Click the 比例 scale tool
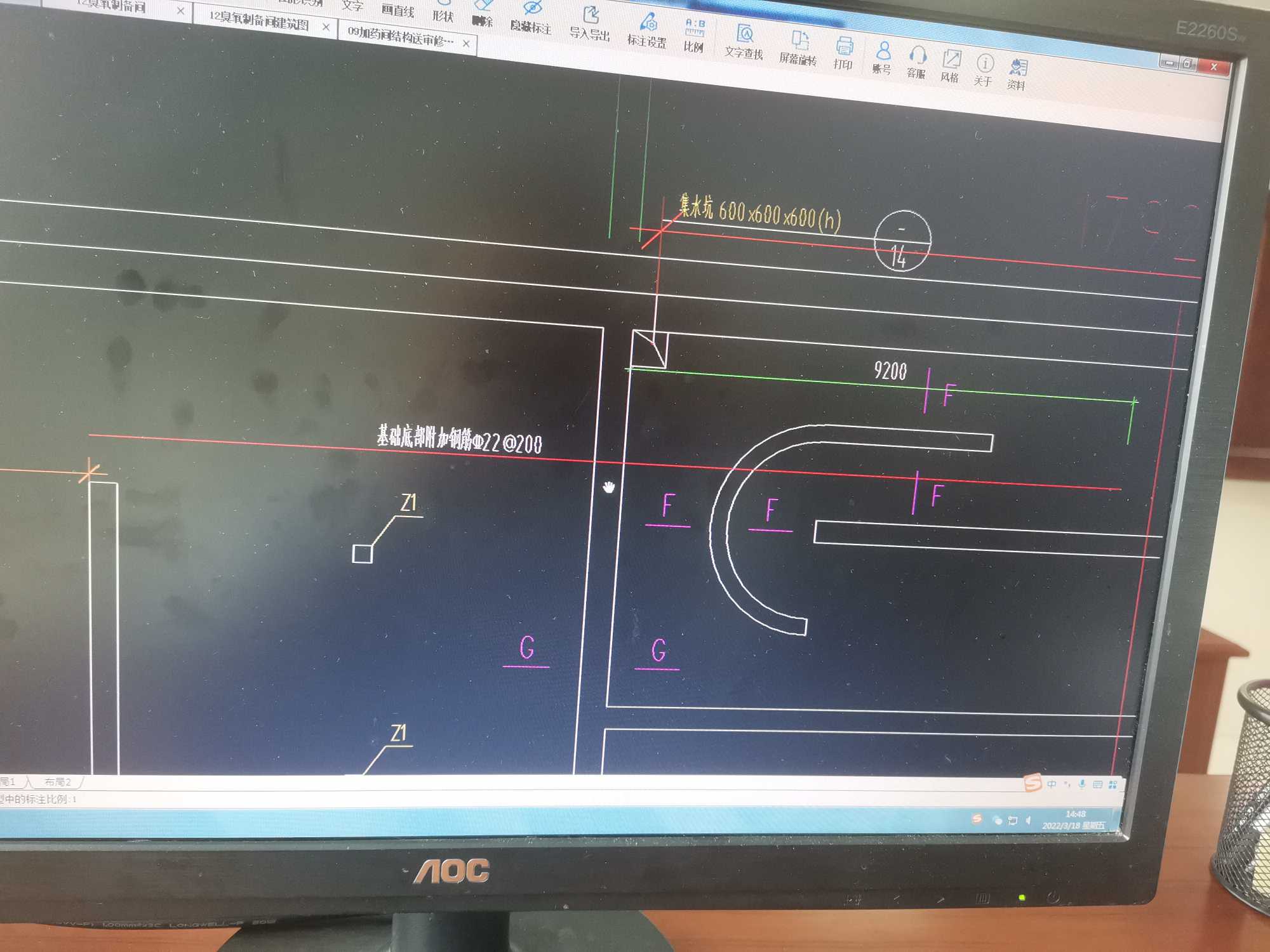Screen dimensions: 1270x952 pyautogui.click(x=693, y=36)
